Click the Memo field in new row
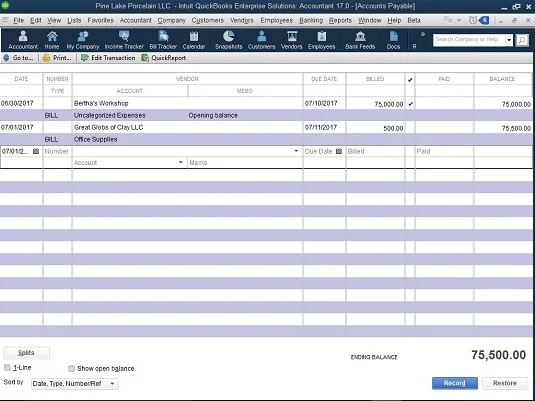Image resolution: width=535 pixels, height=401 pixels. [245, 162]
